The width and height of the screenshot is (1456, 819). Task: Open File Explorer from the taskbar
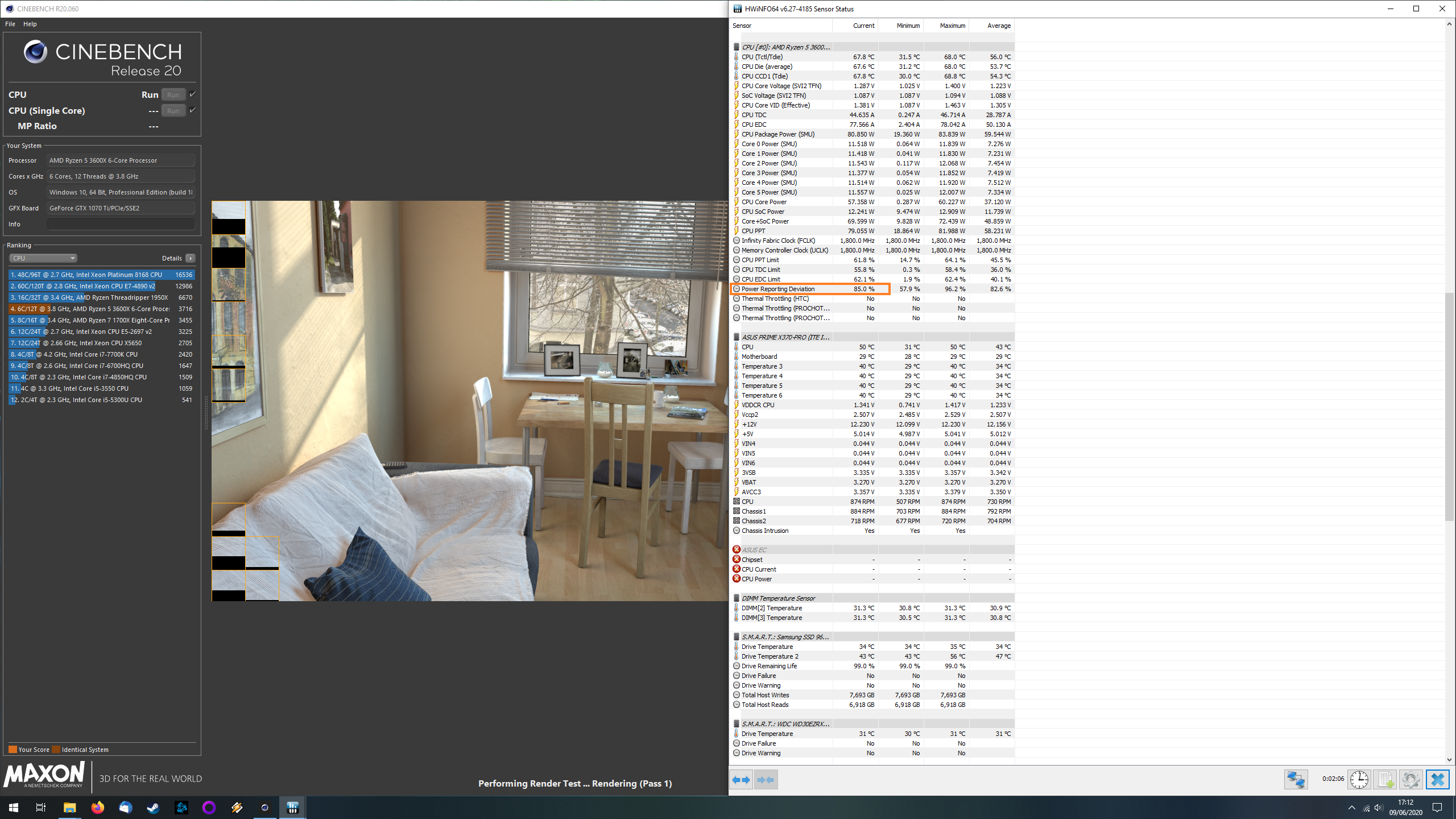pyautogui.click(x=69, y=808)
